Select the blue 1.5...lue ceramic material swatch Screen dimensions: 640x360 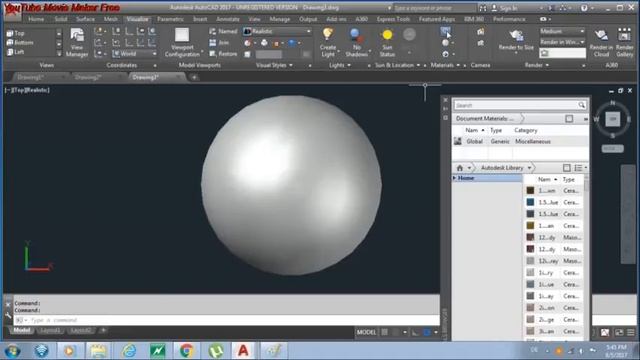click(530, 202)
